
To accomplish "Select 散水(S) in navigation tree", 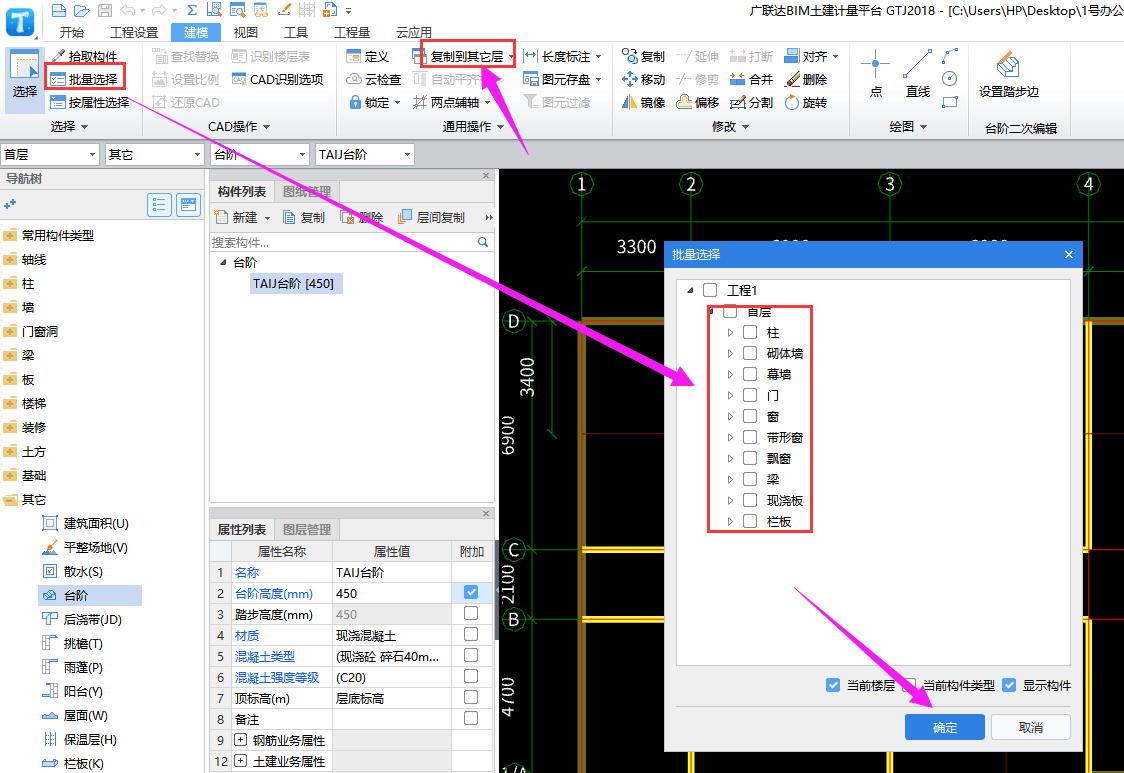I will point(83,572).
